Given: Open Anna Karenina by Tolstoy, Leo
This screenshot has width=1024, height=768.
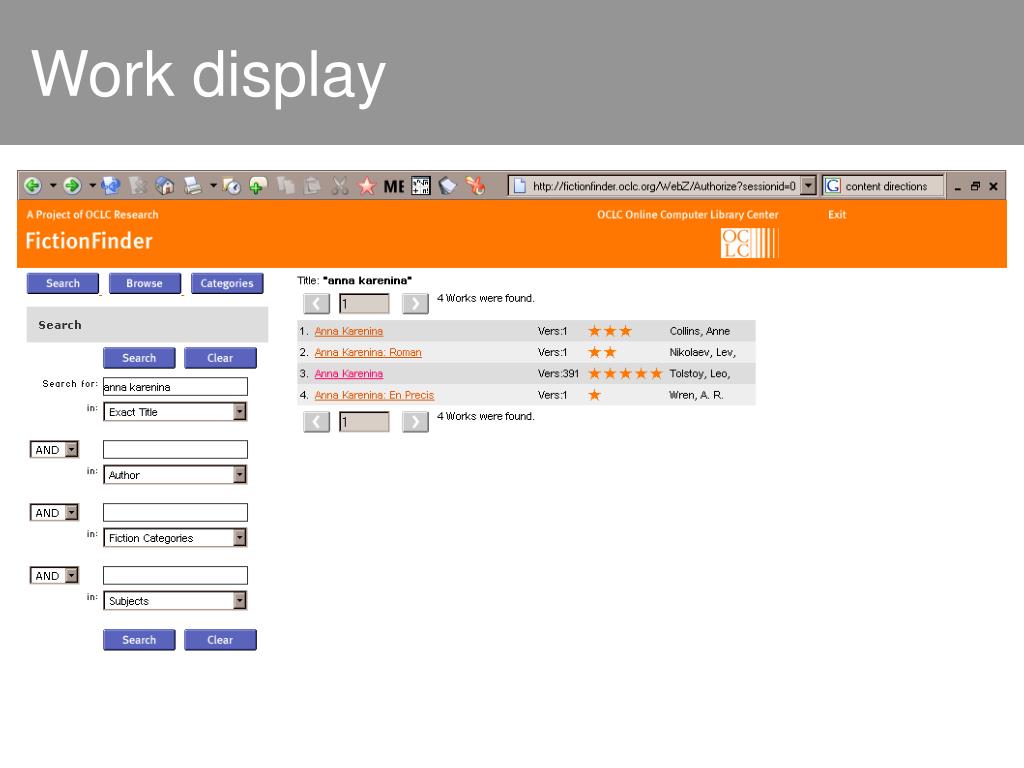Looking at the screenshot, I should click(349, 374).
